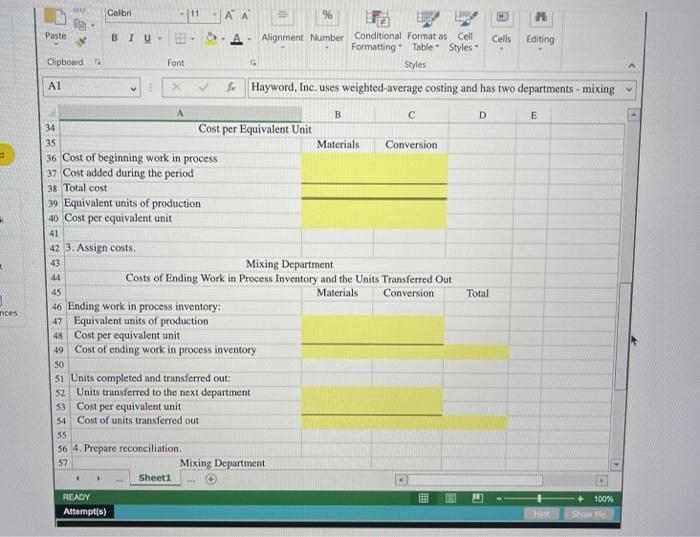Click vertical scrollbar down arrow
Image resolution: width=700 pixels, height=537 pixels.
(x=617, y=464)
